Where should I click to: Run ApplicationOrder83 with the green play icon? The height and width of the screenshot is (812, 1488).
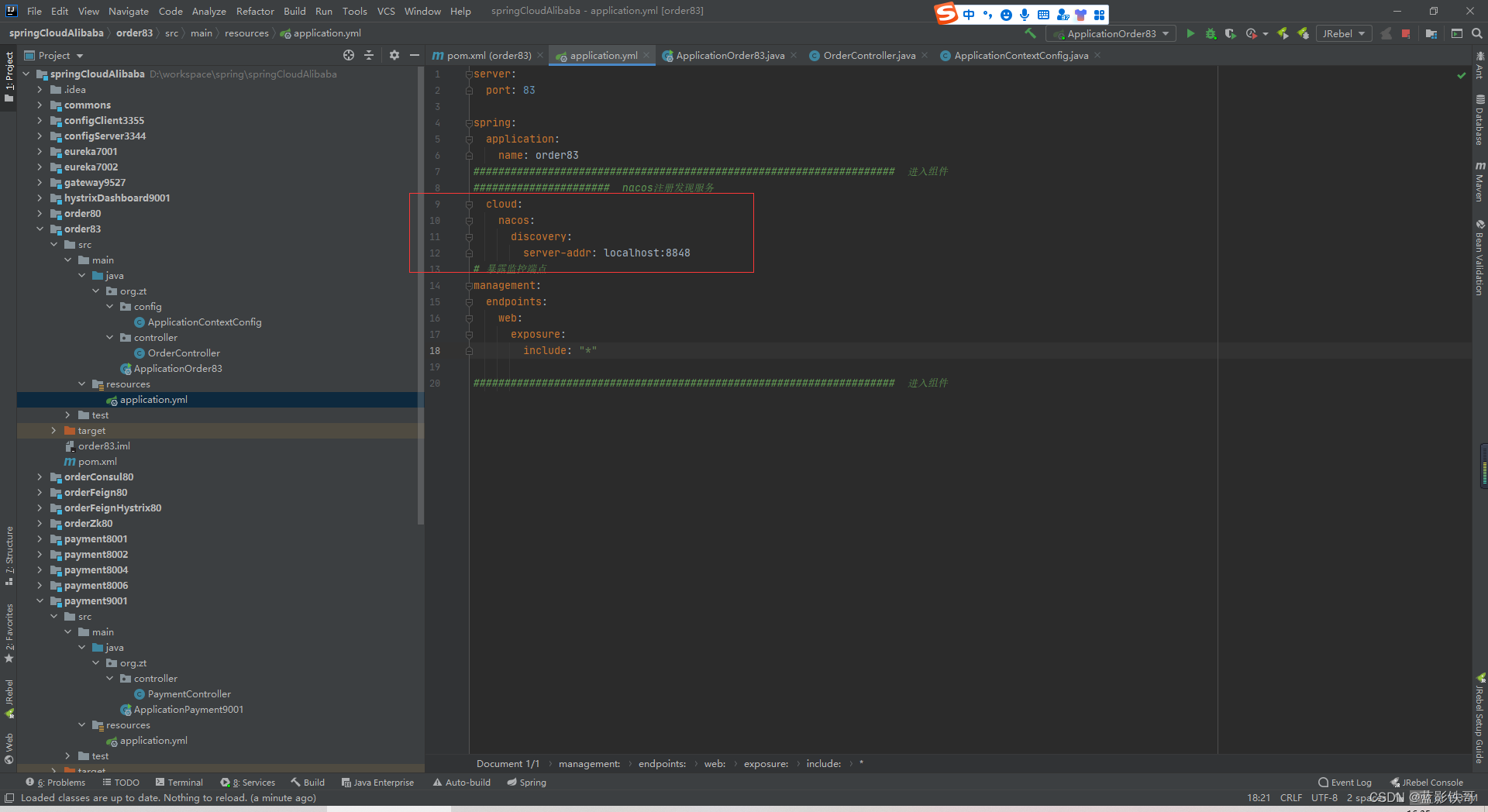coord(1190,33)
